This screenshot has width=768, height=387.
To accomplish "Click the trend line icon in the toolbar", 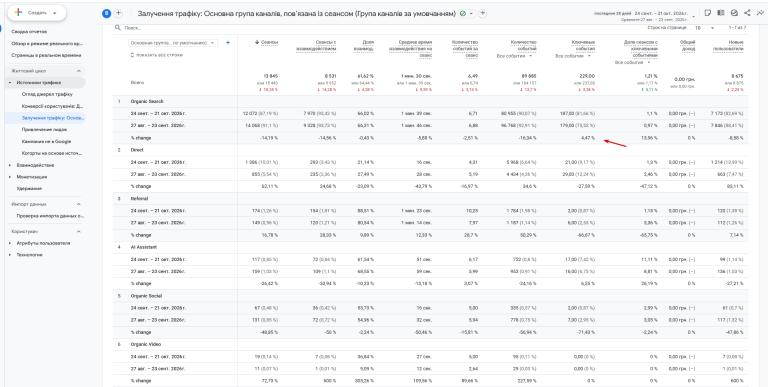I will pos(760,13).
